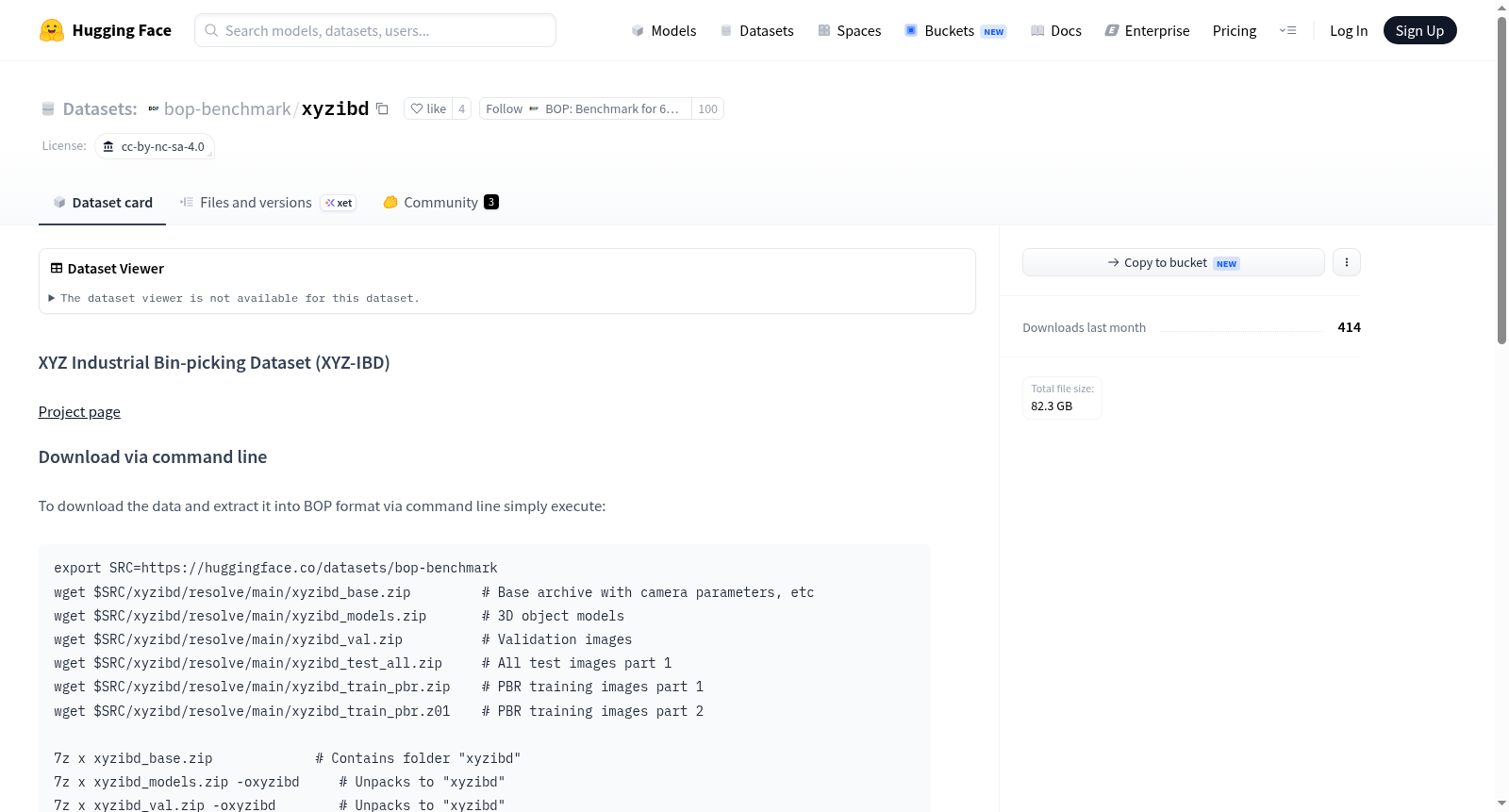Screen dimensions: 1509x812
Task: Click the search magnifier icon
Action: [x=212, y=30]
